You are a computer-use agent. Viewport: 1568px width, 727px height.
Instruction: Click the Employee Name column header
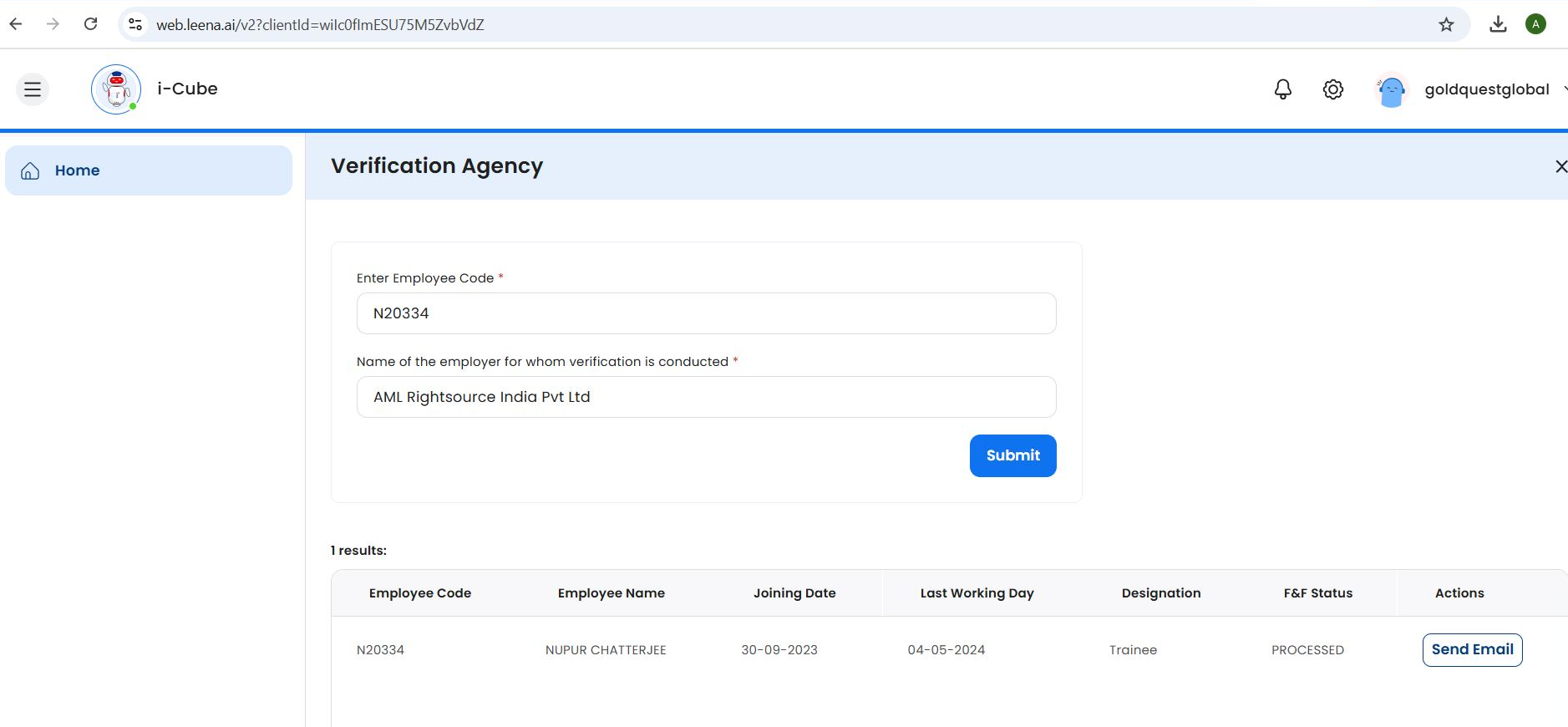click(611, 593)
